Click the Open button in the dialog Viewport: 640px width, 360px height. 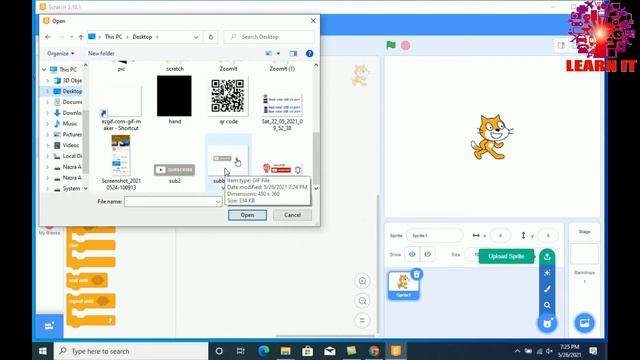click(x=247, y=215)
